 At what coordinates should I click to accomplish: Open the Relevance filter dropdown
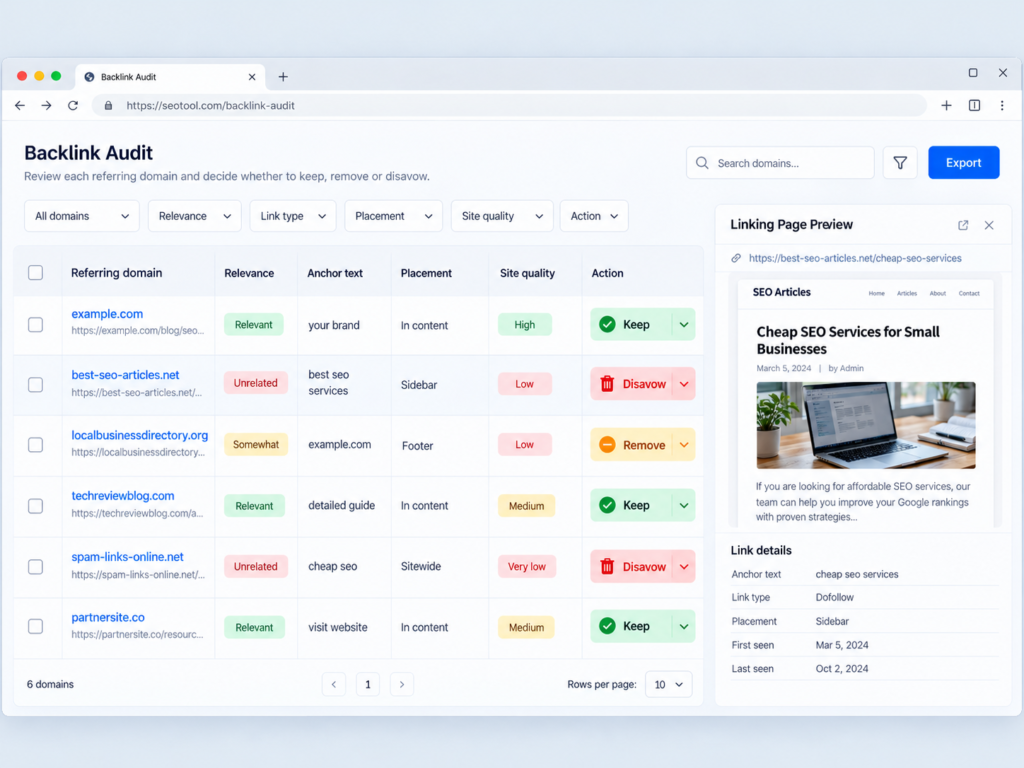(x=195, y=216)
